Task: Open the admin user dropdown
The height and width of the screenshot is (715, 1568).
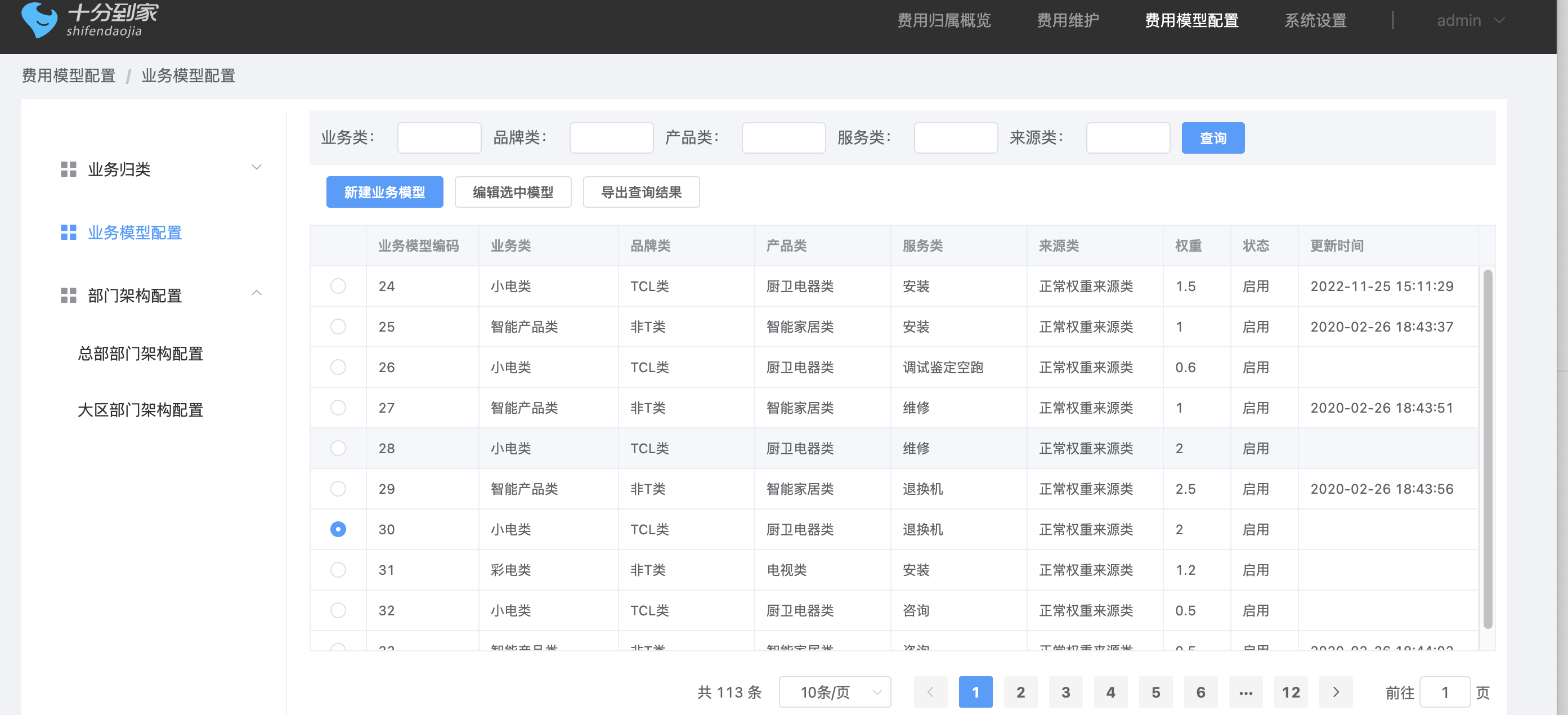Action: click(x=1471, y=21)
